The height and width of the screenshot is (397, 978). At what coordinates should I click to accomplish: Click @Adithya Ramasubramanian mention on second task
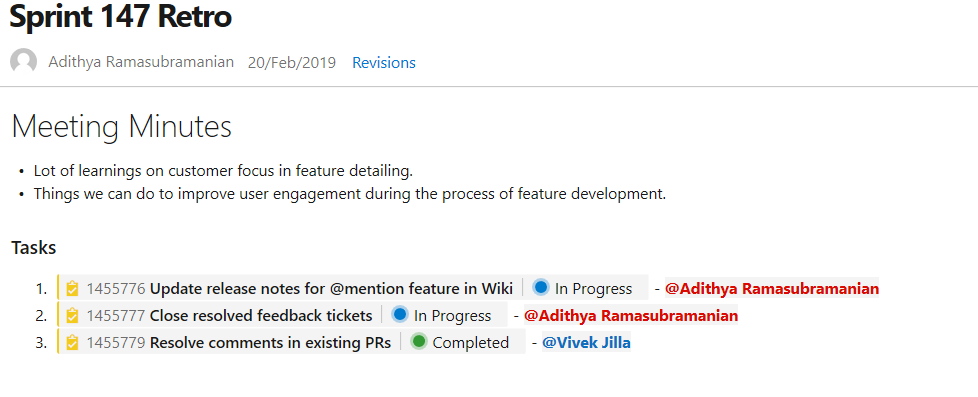pos(631,316)
